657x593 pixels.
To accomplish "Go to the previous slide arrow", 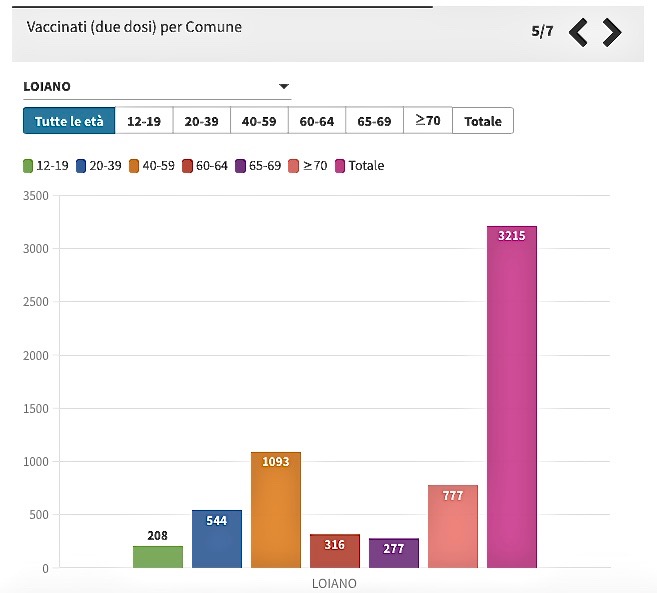I will [x=578, y=33].
